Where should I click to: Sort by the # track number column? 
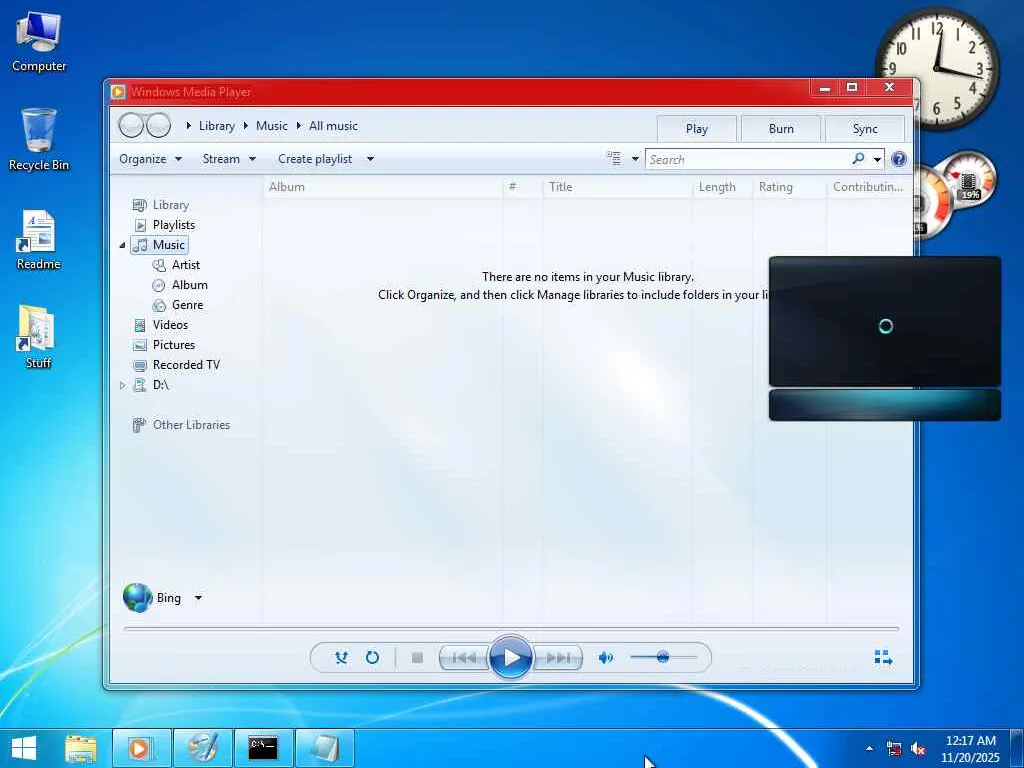(522, 187)
